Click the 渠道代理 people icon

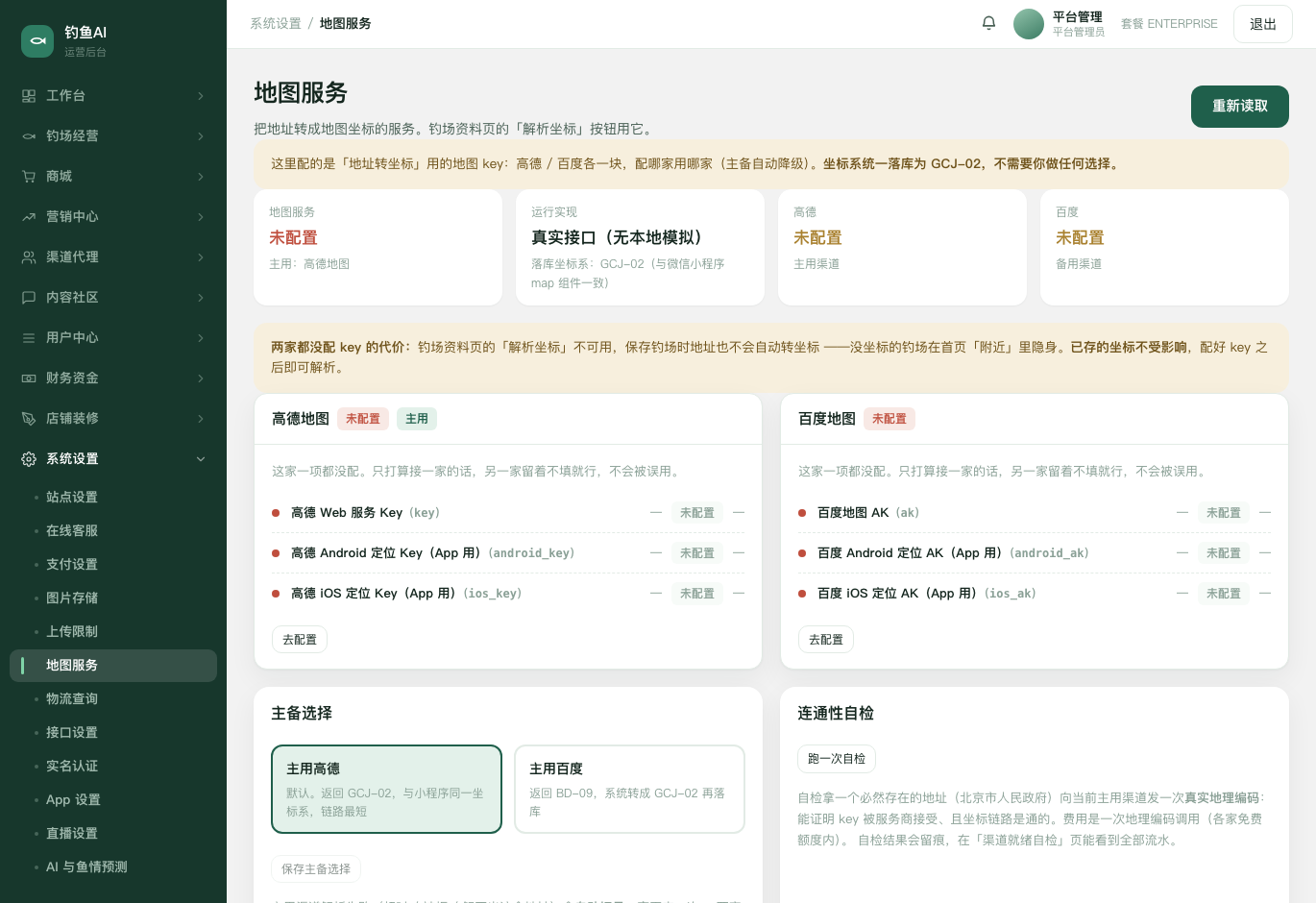[29, 257]
